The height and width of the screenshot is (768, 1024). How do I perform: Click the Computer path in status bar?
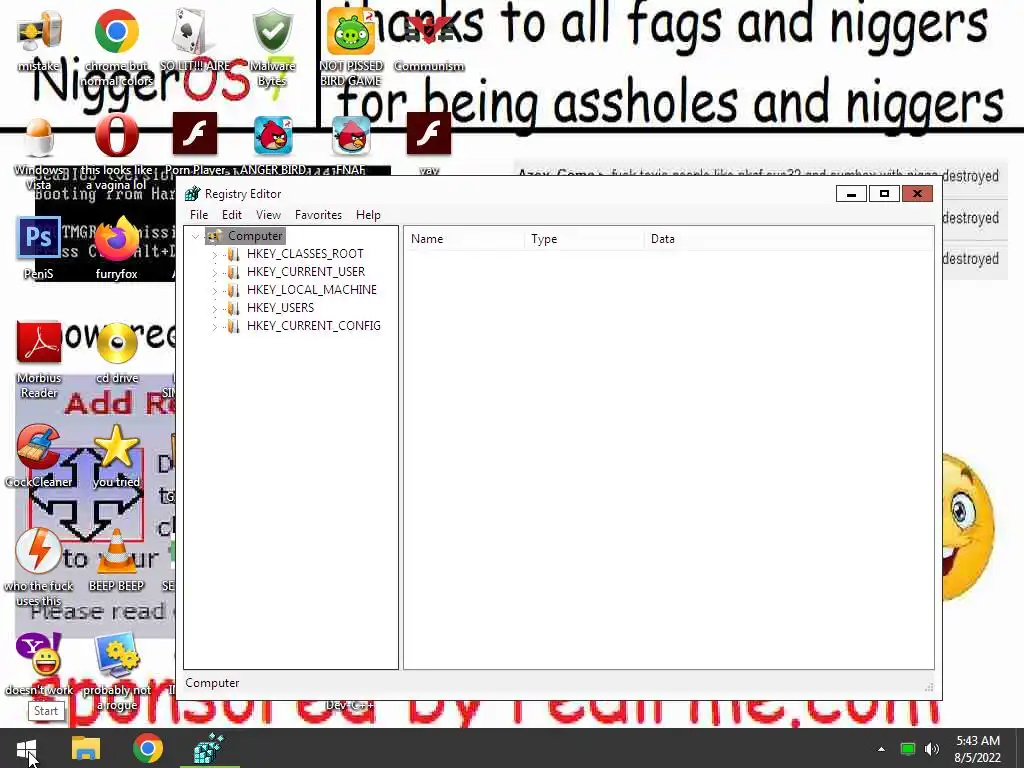(x=212, y=683)
